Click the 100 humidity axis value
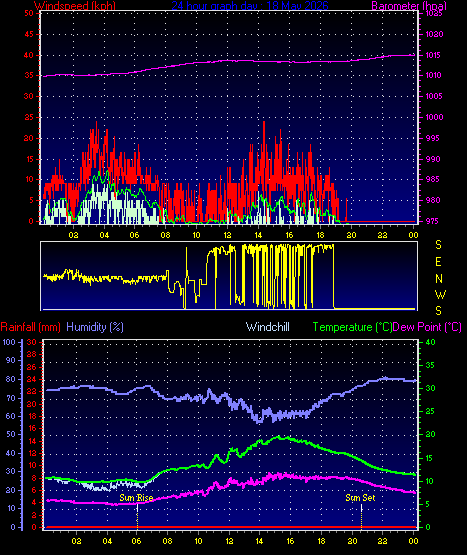Viewport: 467px width, 555px height. [9, 342]
